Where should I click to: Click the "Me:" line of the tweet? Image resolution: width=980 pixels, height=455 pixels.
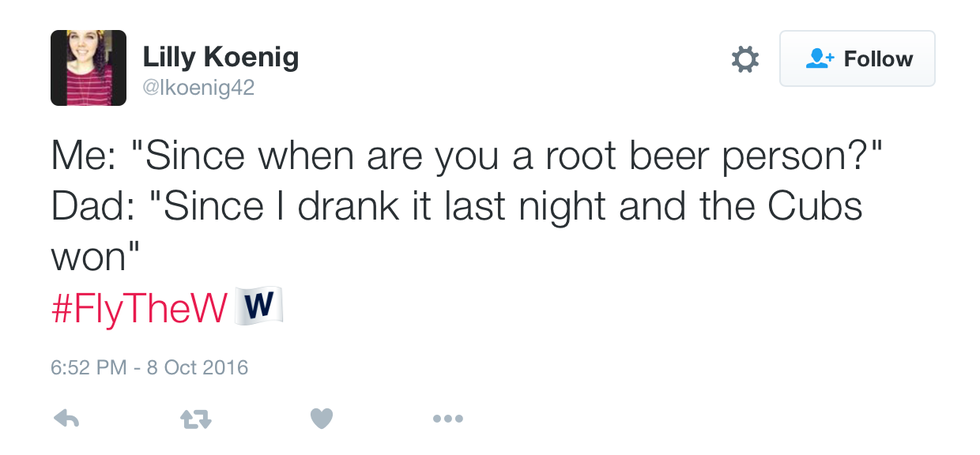pyautogui.click(x=85, y=159)
